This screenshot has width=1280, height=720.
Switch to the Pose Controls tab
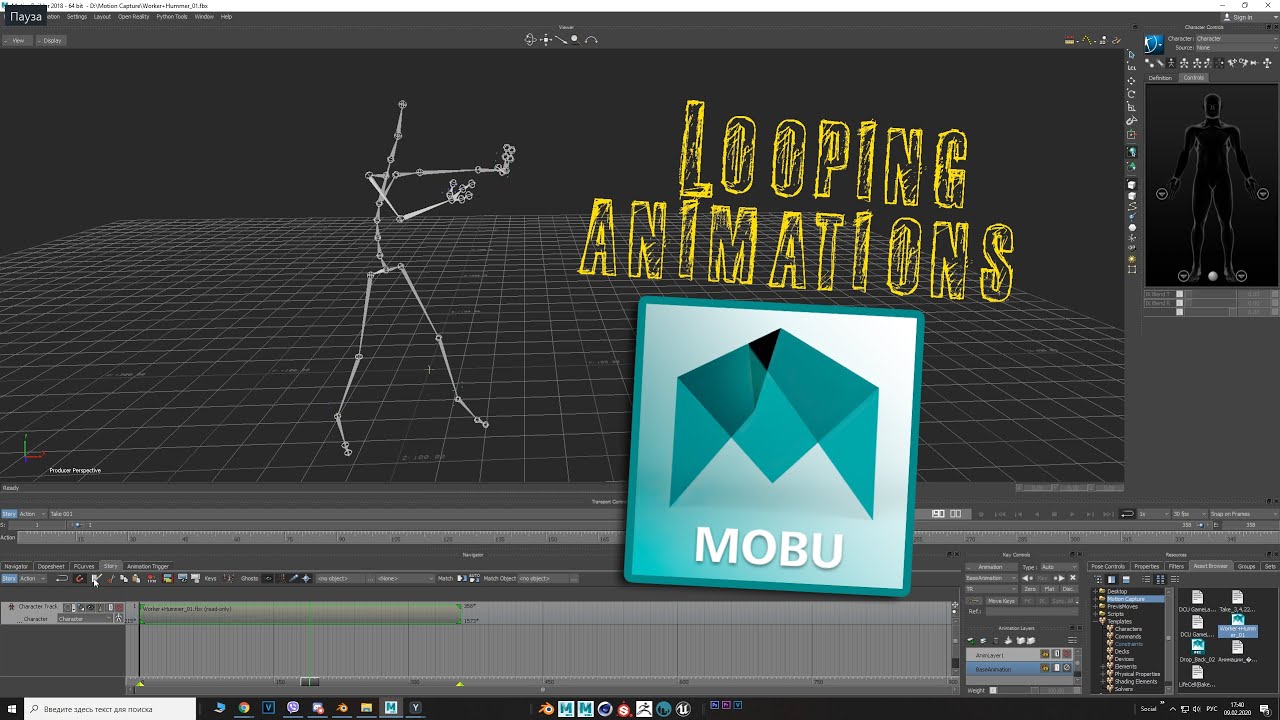click(1108, 566)
